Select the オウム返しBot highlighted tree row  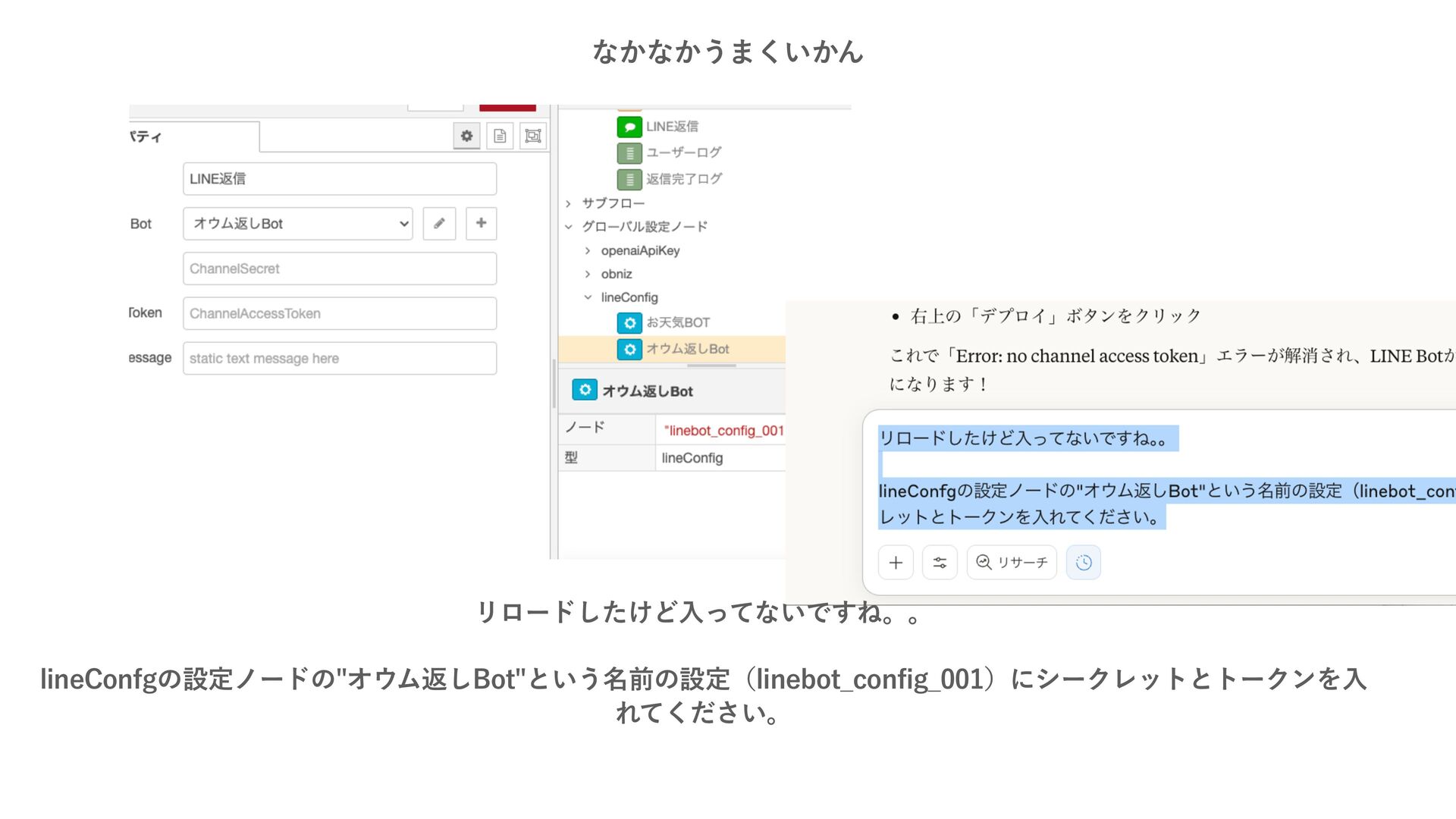672,349
